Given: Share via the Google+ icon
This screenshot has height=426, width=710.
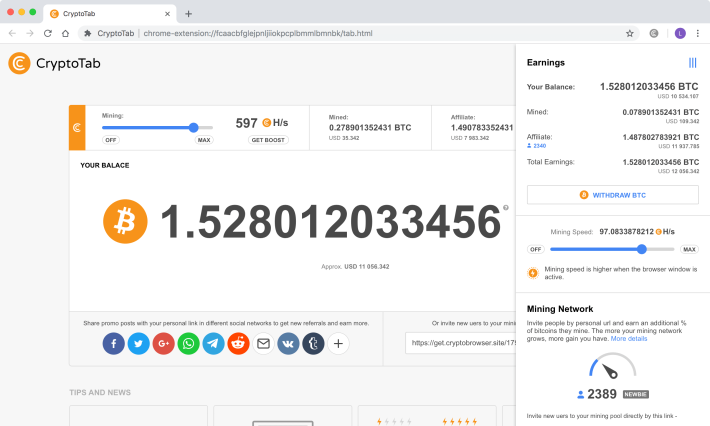Looking at the screenshot, I should 163,344.
